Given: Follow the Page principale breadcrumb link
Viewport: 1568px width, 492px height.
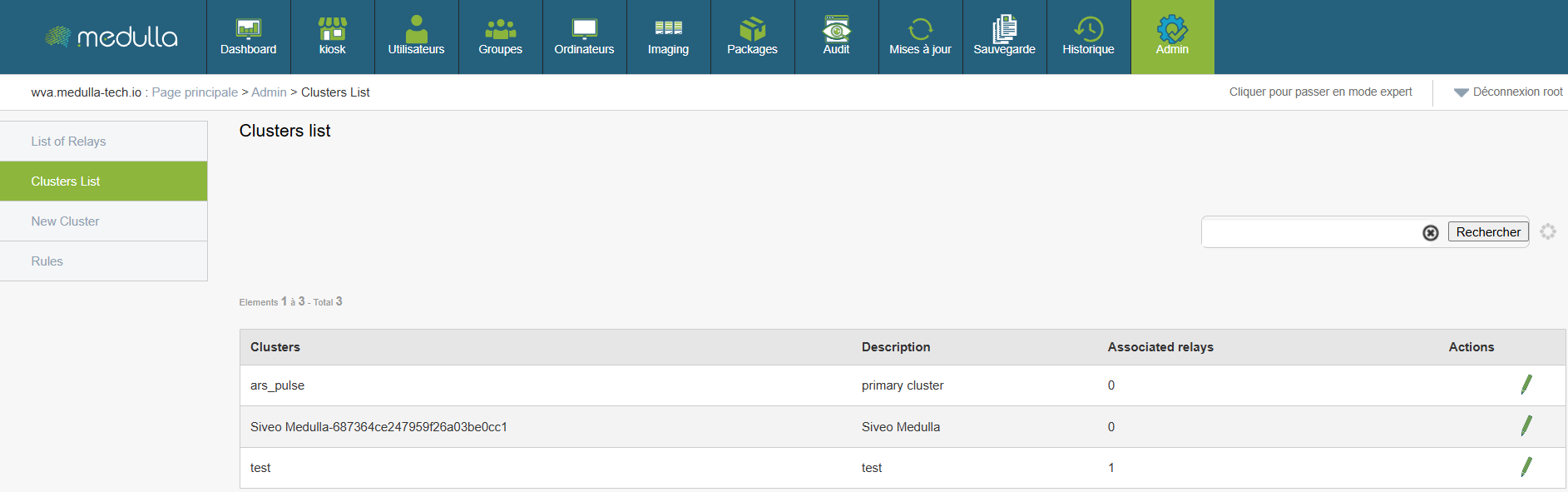Looking at the screenshot, I should (x=195, y=92).
